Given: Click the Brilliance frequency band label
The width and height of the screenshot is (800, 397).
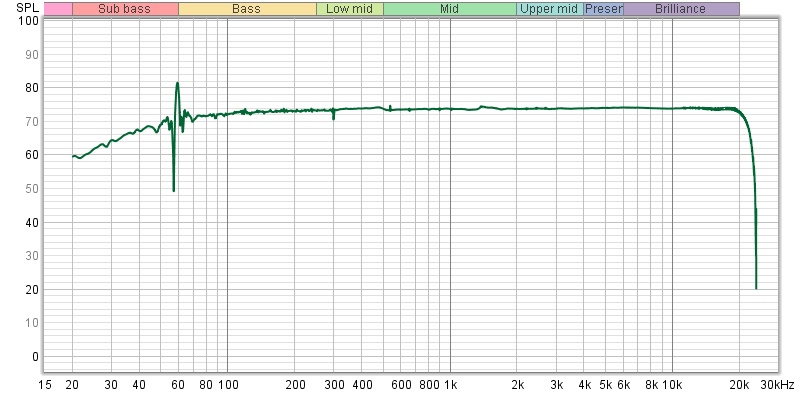Looking at the screenshot, I should click(681, 9).
